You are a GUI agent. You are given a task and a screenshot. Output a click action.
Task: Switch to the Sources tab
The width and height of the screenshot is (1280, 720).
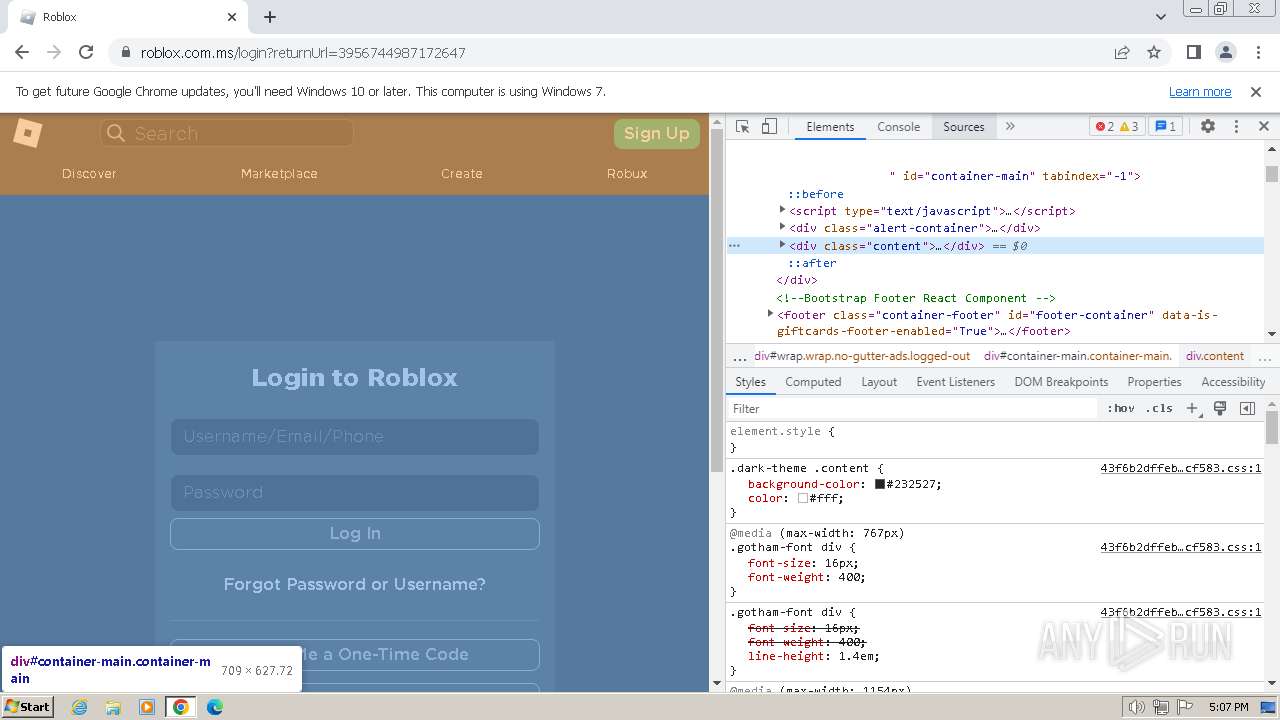tap(964, 127)
